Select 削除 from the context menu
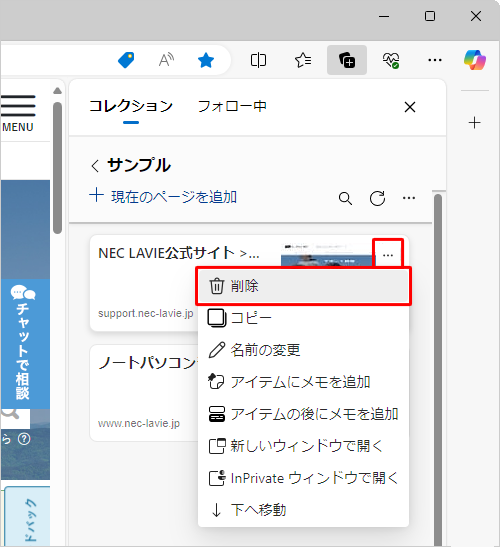The width and height of the screenshot is (500, 547). [304, 286]
